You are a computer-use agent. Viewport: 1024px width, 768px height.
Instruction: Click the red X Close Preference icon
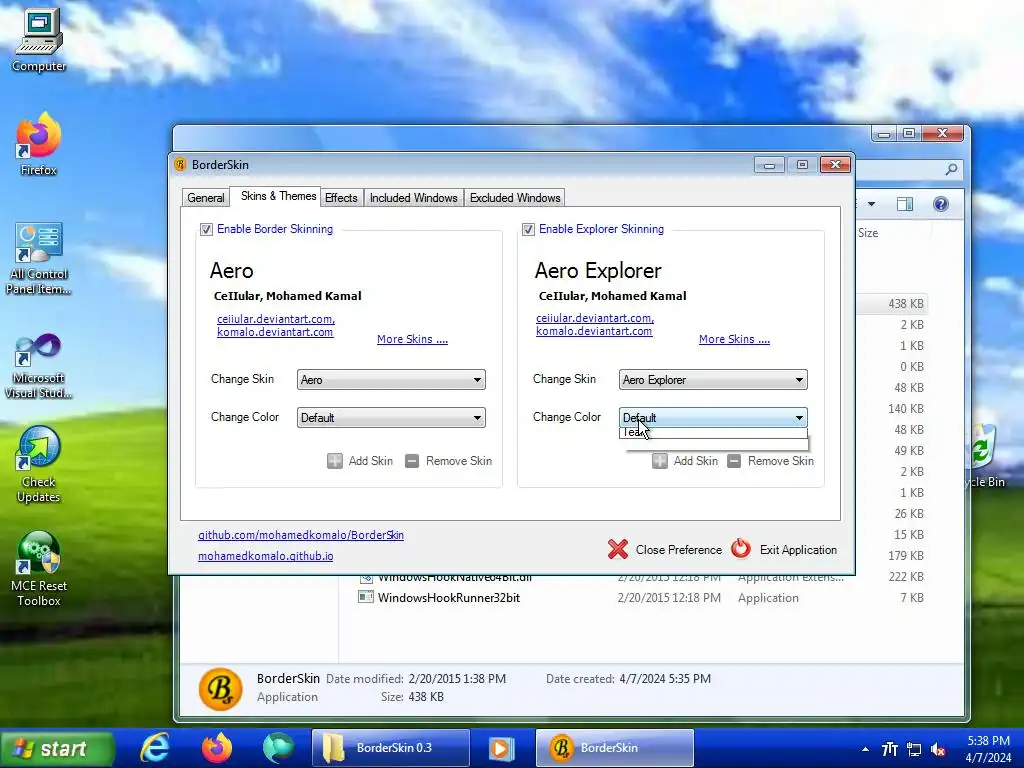[x=618, y=549]
